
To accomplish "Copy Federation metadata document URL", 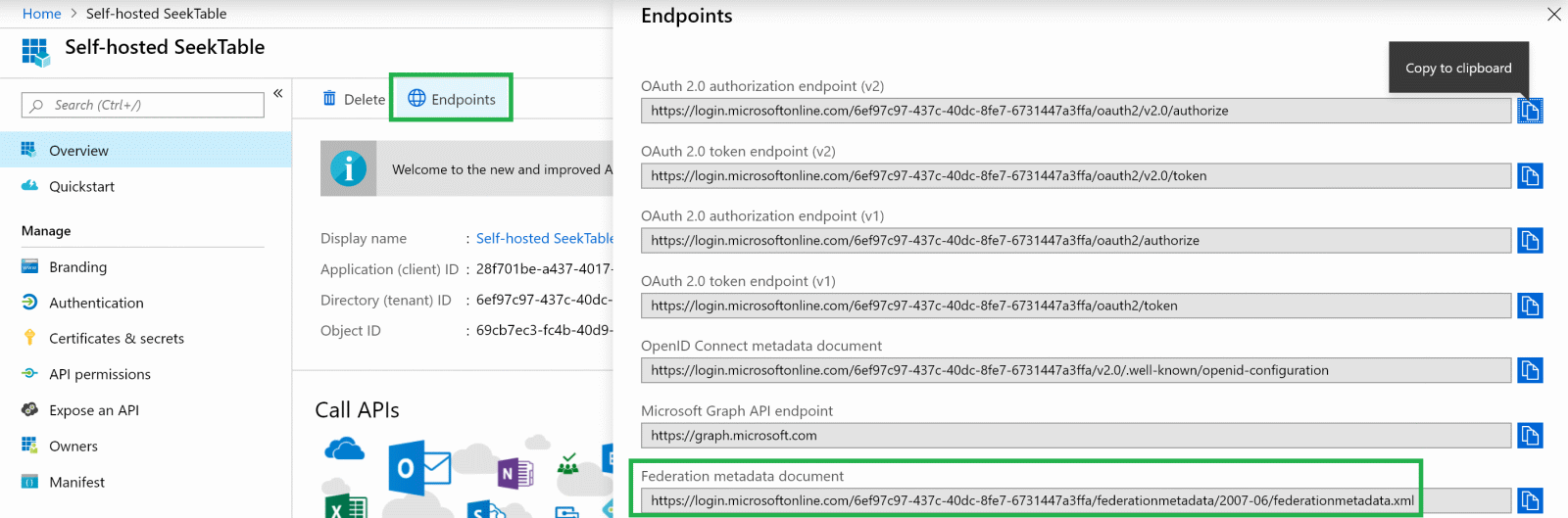I will click(x=1530, y=500).
